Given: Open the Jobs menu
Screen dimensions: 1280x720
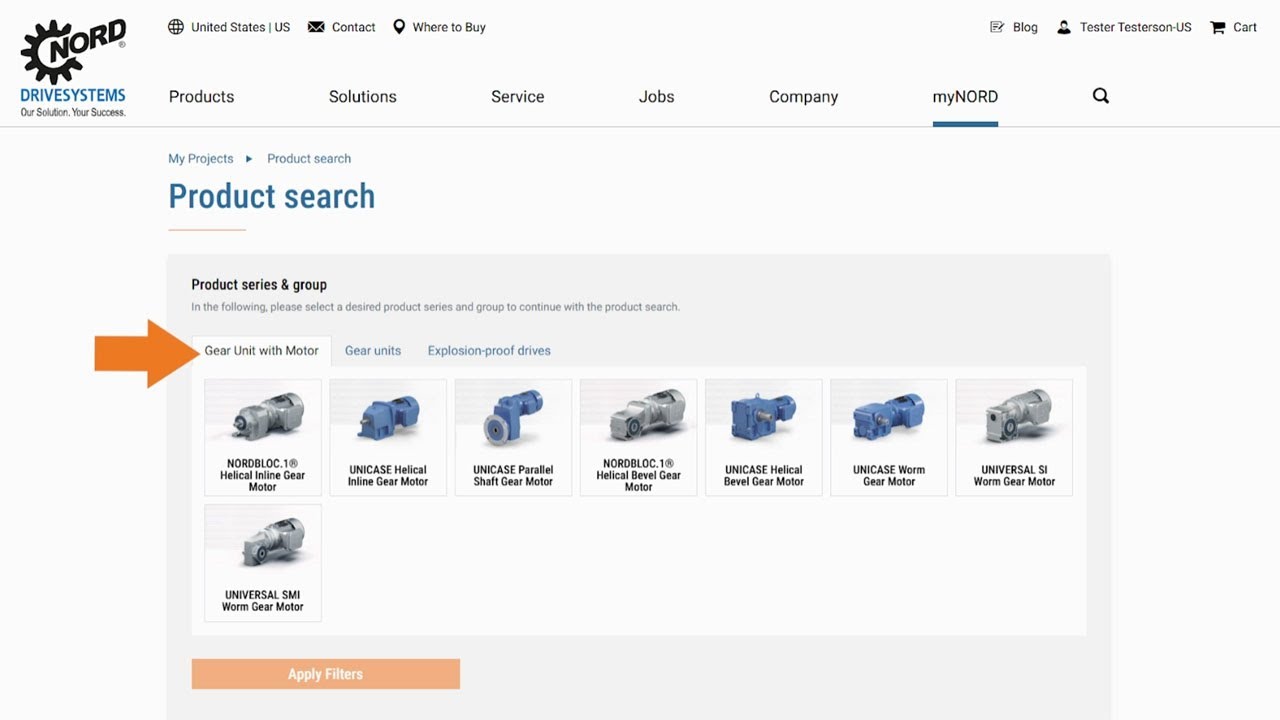Looking at the screenshot, I should click(x=657, y=97).
